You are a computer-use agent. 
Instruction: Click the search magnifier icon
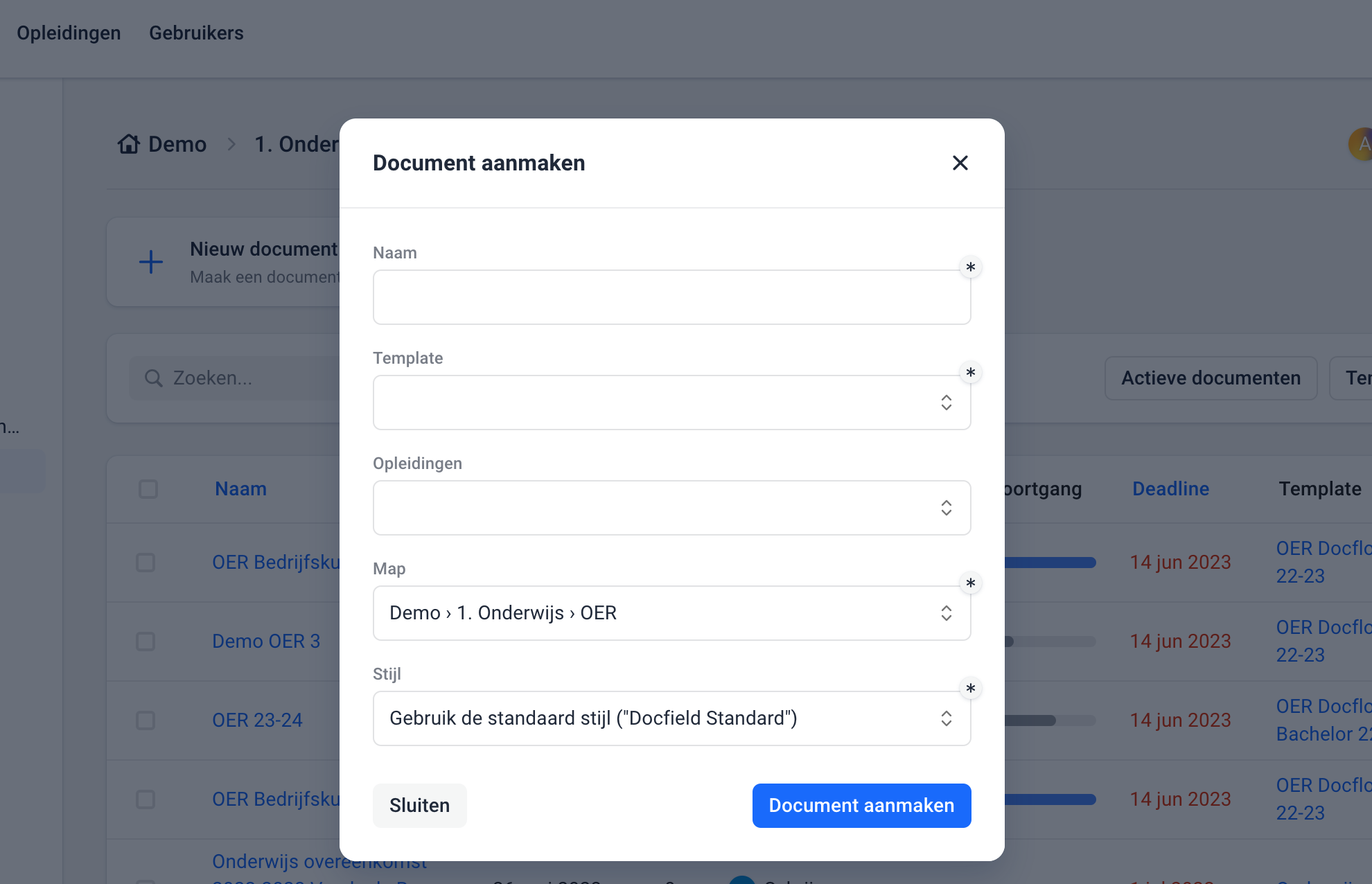tap(153, 378)
